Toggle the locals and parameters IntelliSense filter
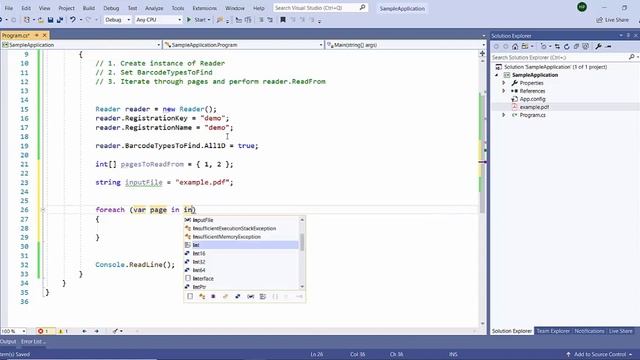 click(x=251, y=296)
